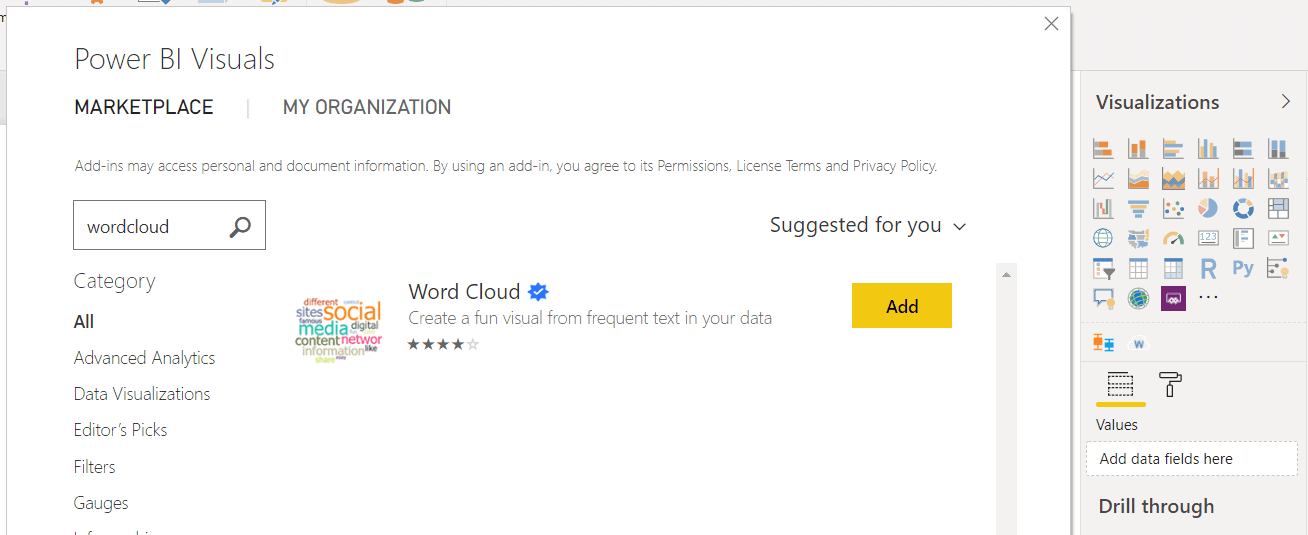This screenshot has width=1308, height=535.
Task: Open the three-dots import custom visual menu
Action: pyautogui.click(x=1208, y=298)
